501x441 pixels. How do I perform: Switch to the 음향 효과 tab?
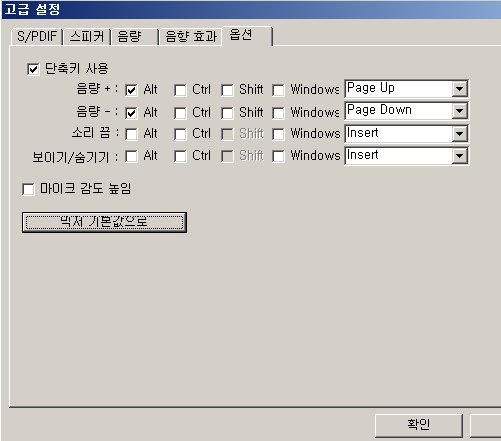click(190, 36)
